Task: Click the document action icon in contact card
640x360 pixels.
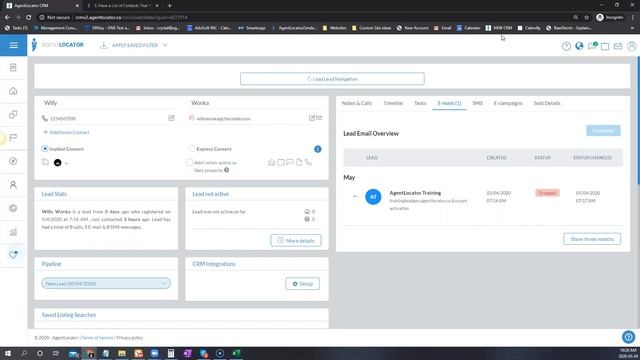Action: tap(299, 162)
